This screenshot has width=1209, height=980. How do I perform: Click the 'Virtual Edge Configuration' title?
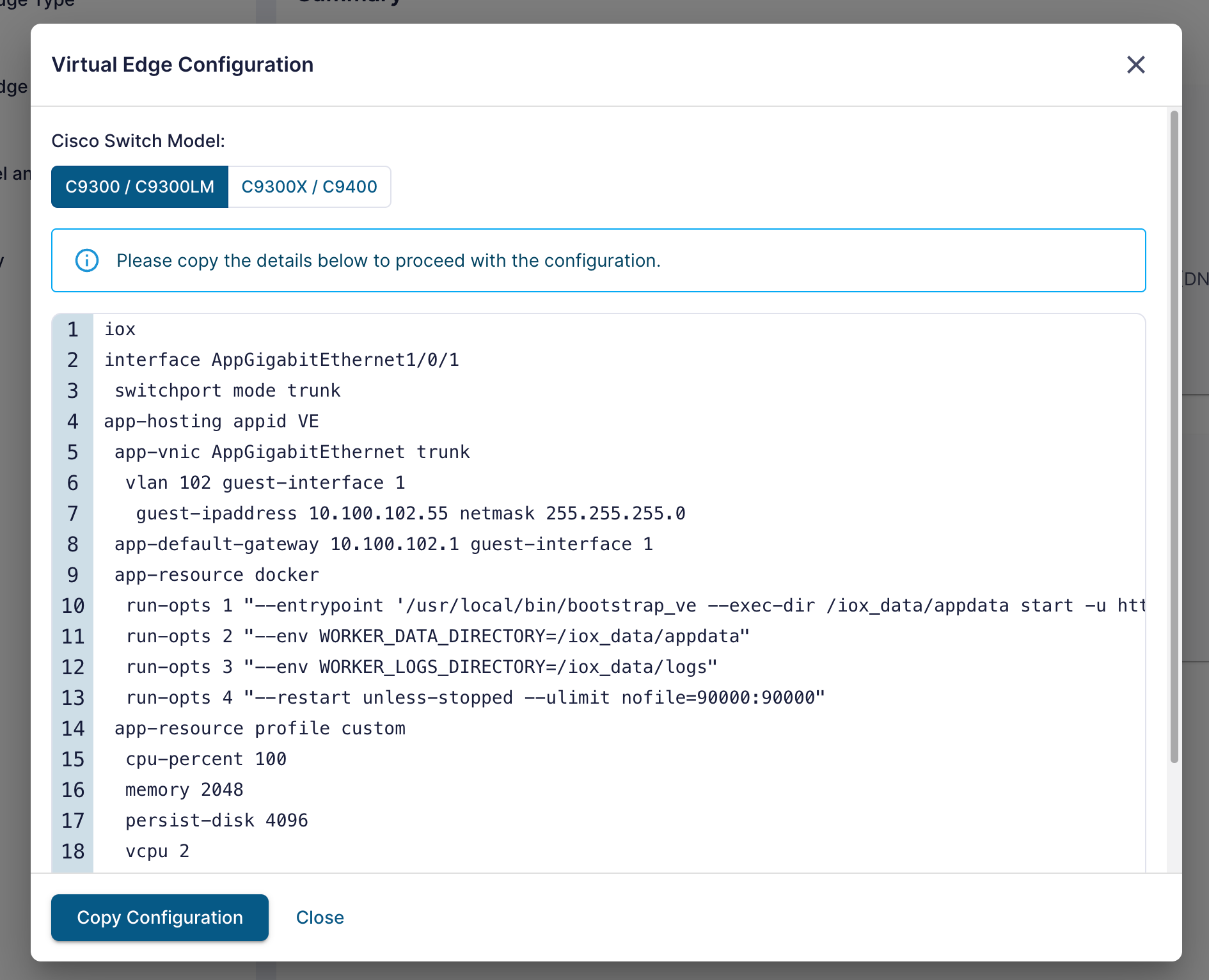tap(182, 65)
